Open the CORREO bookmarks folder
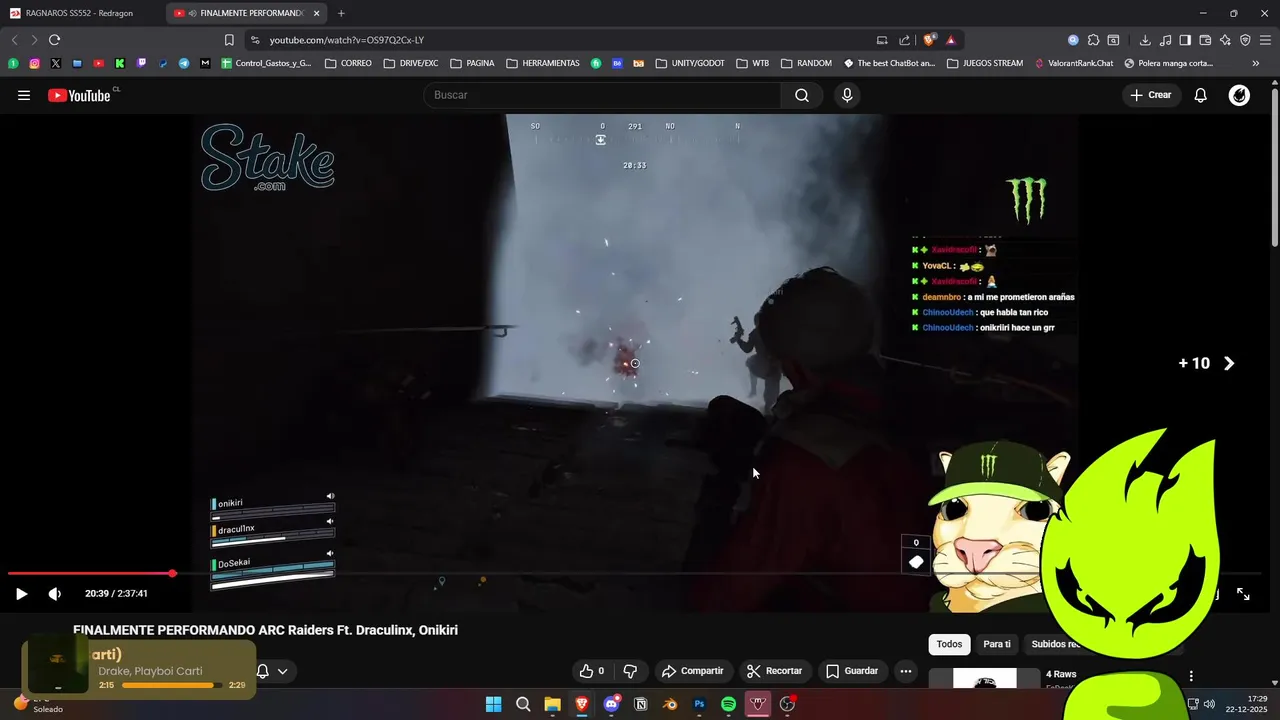Screen dimensions: 1280x720 [348, 63]
